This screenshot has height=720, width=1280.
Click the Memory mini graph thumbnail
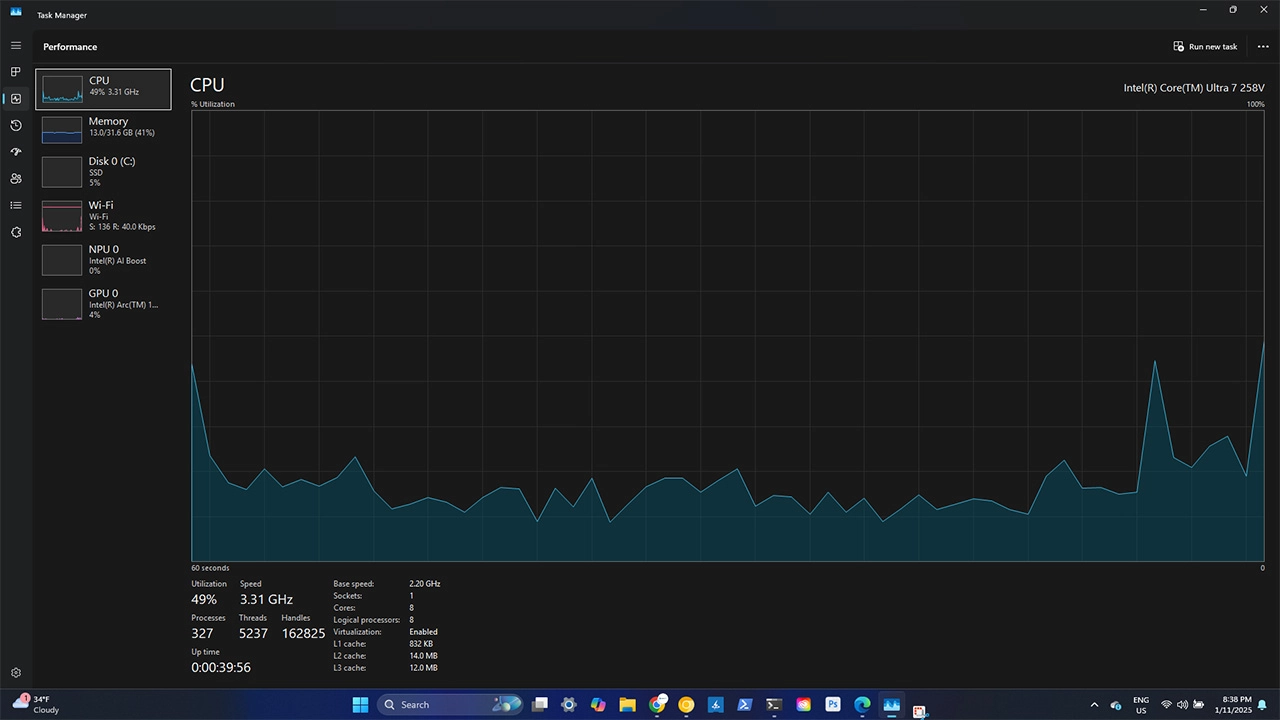click(x=62, y=129)
